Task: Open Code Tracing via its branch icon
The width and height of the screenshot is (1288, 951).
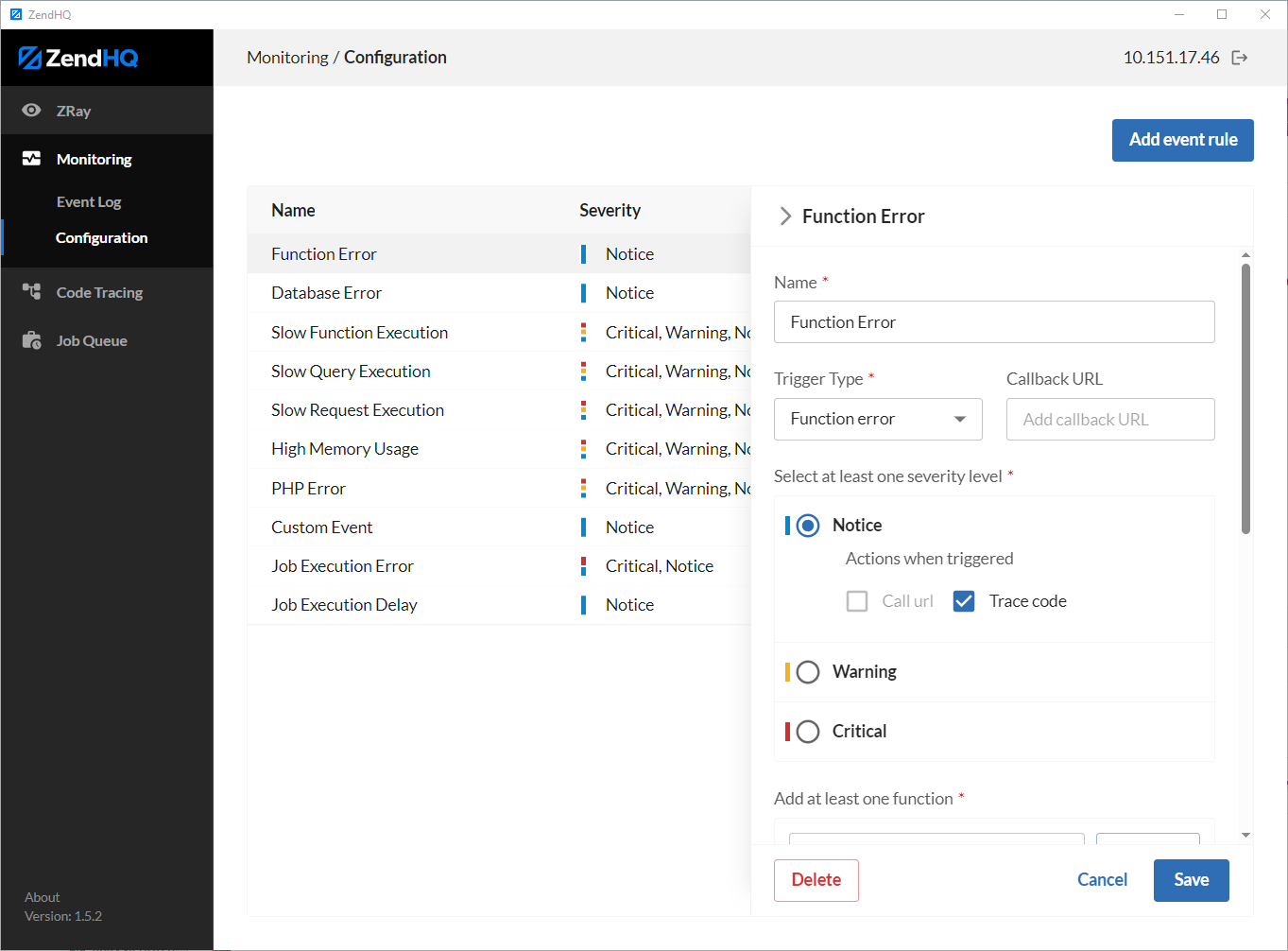Action: click(x=31, y=292)
